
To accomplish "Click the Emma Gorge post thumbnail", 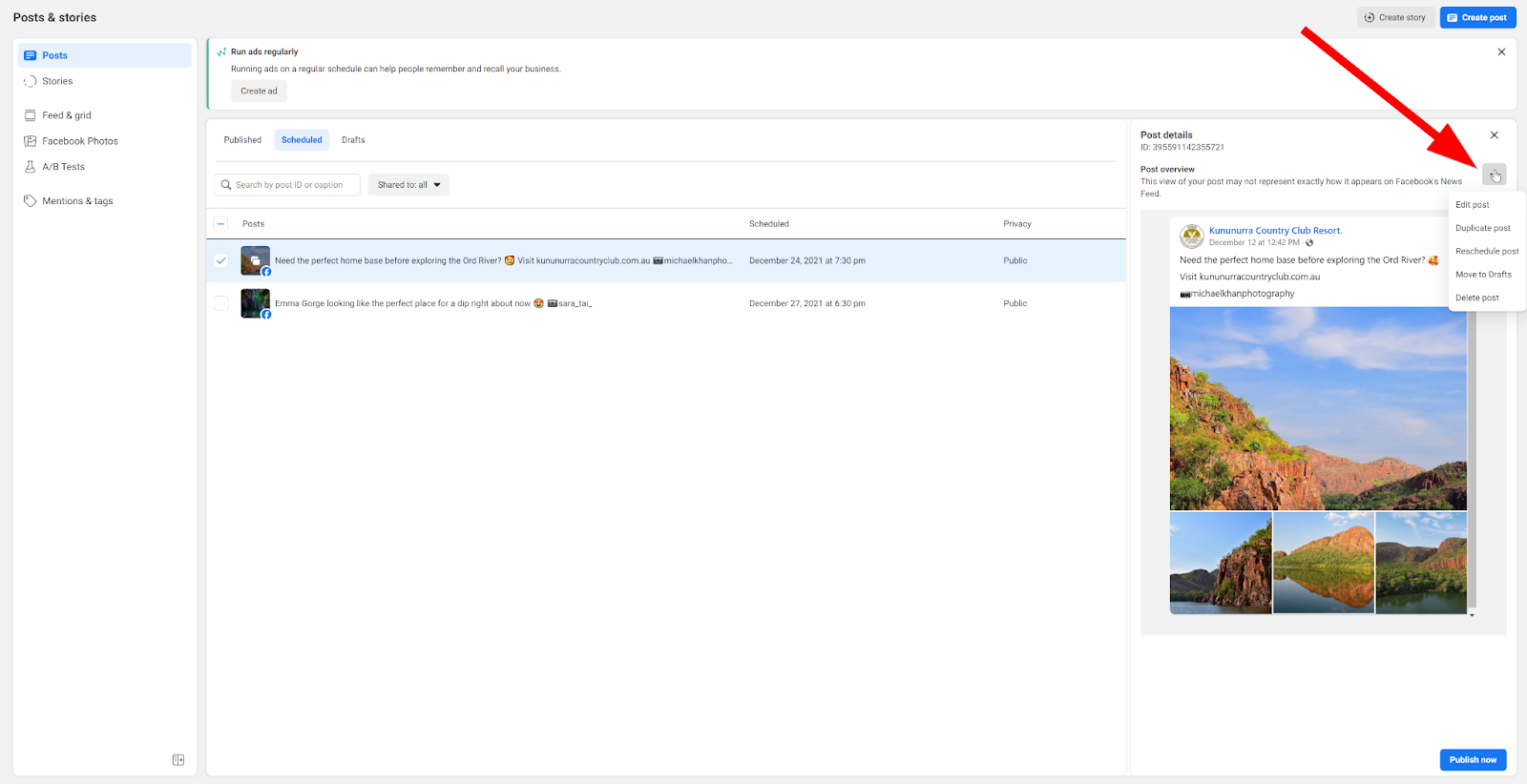I will [256, 303].
